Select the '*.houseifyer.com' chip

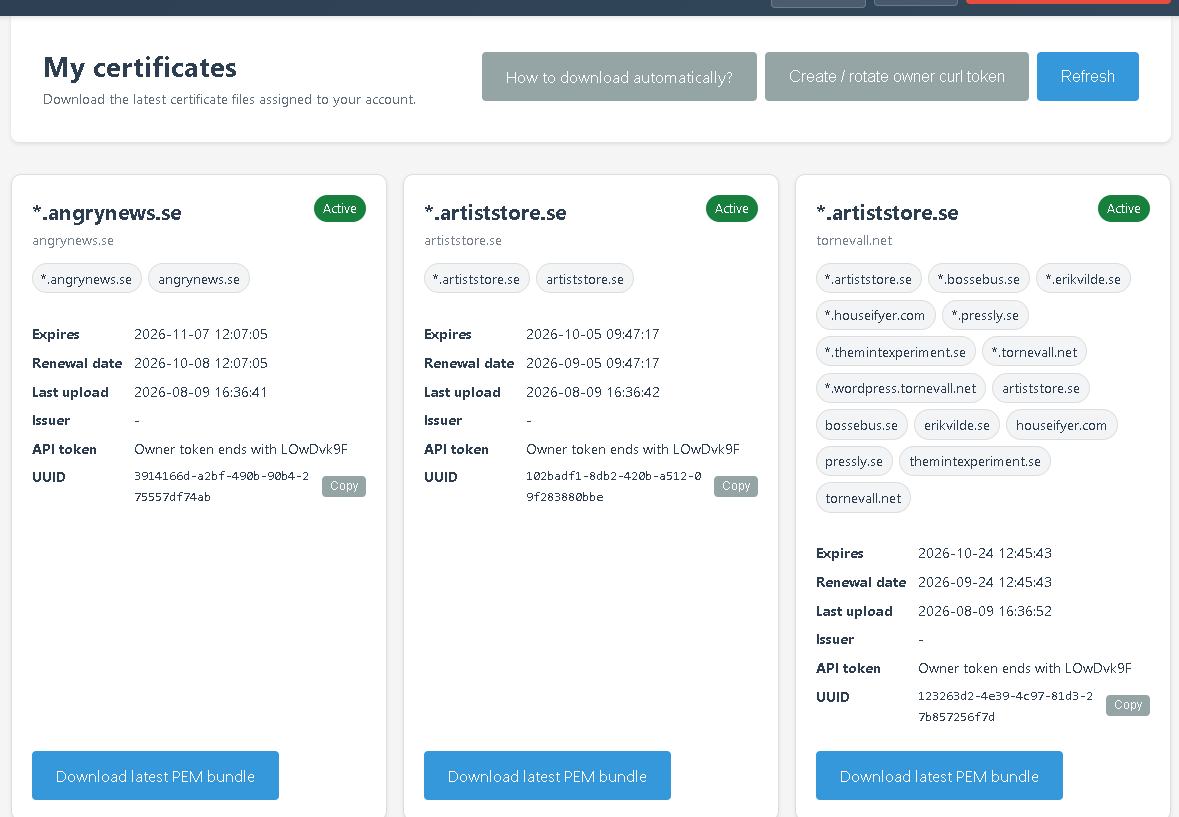point(875,316)
